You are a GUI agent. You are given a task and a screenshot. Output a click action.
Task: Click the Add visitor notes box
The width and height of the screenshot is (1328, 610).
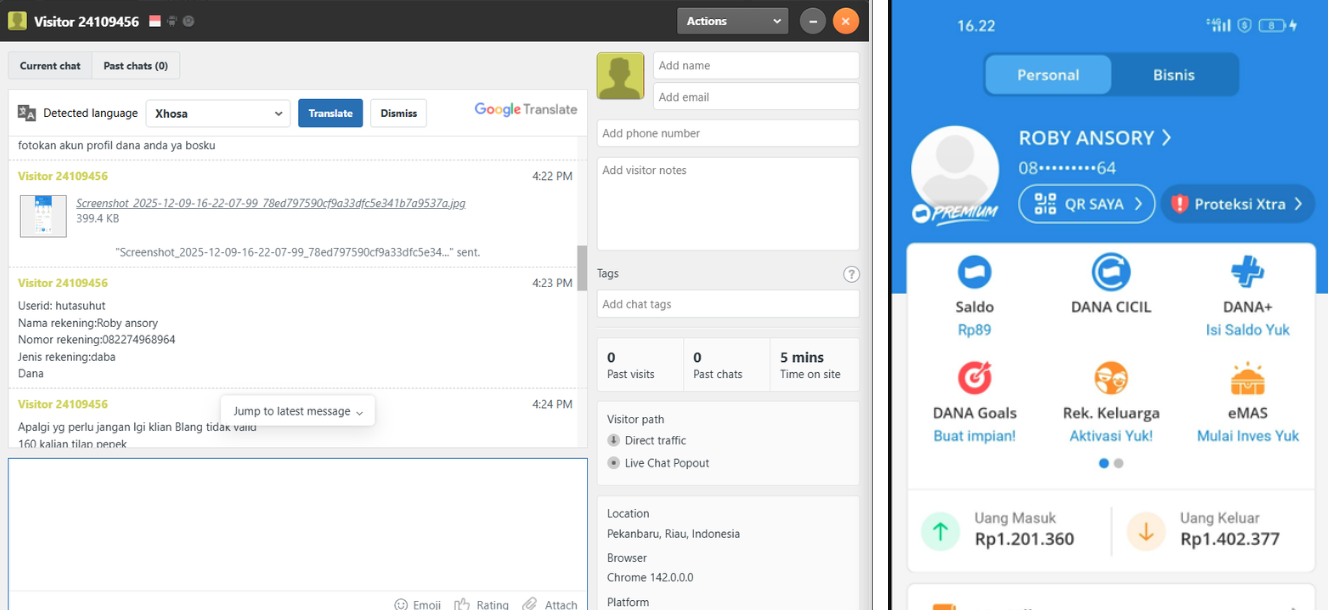click(728, 203)
